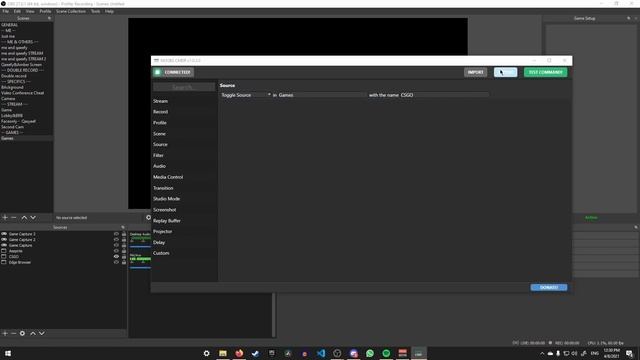Adjust the Mic/Aux volume slider

(x=140, y=268)
